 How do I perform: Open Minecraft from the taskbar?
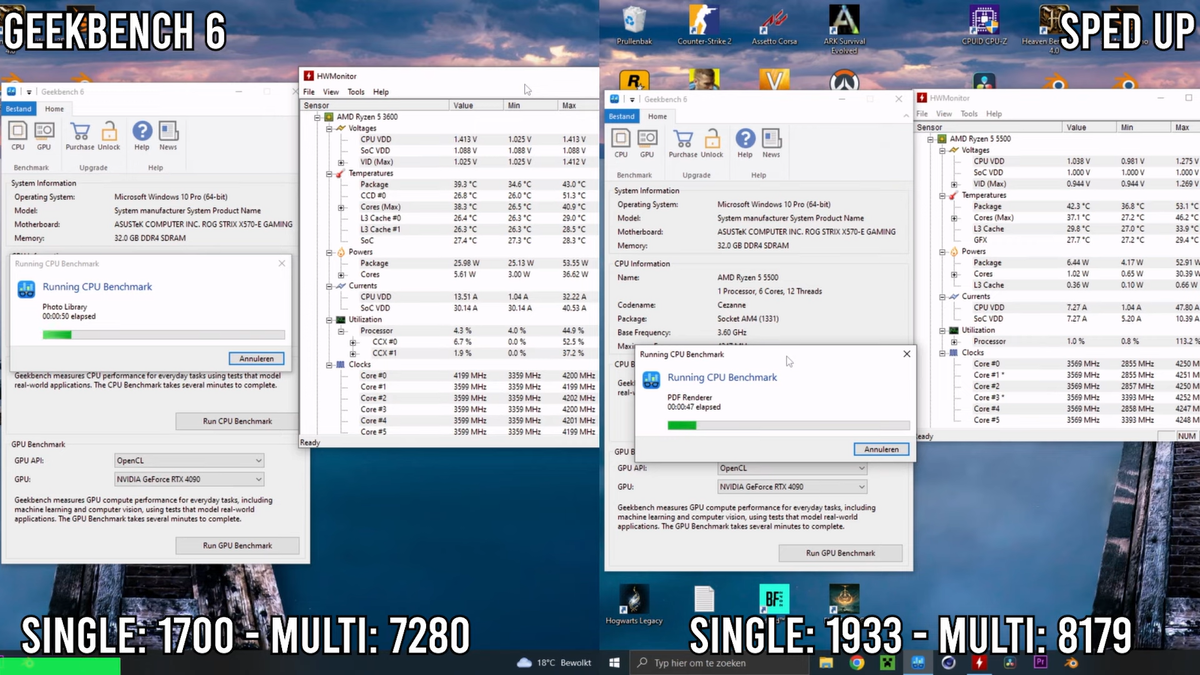coord(887,662)
